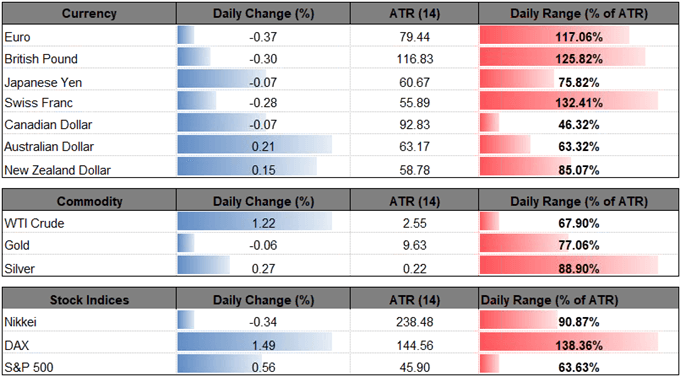Select Gold ATR value 9.63
Screen dimensions: 680x376
415,245
